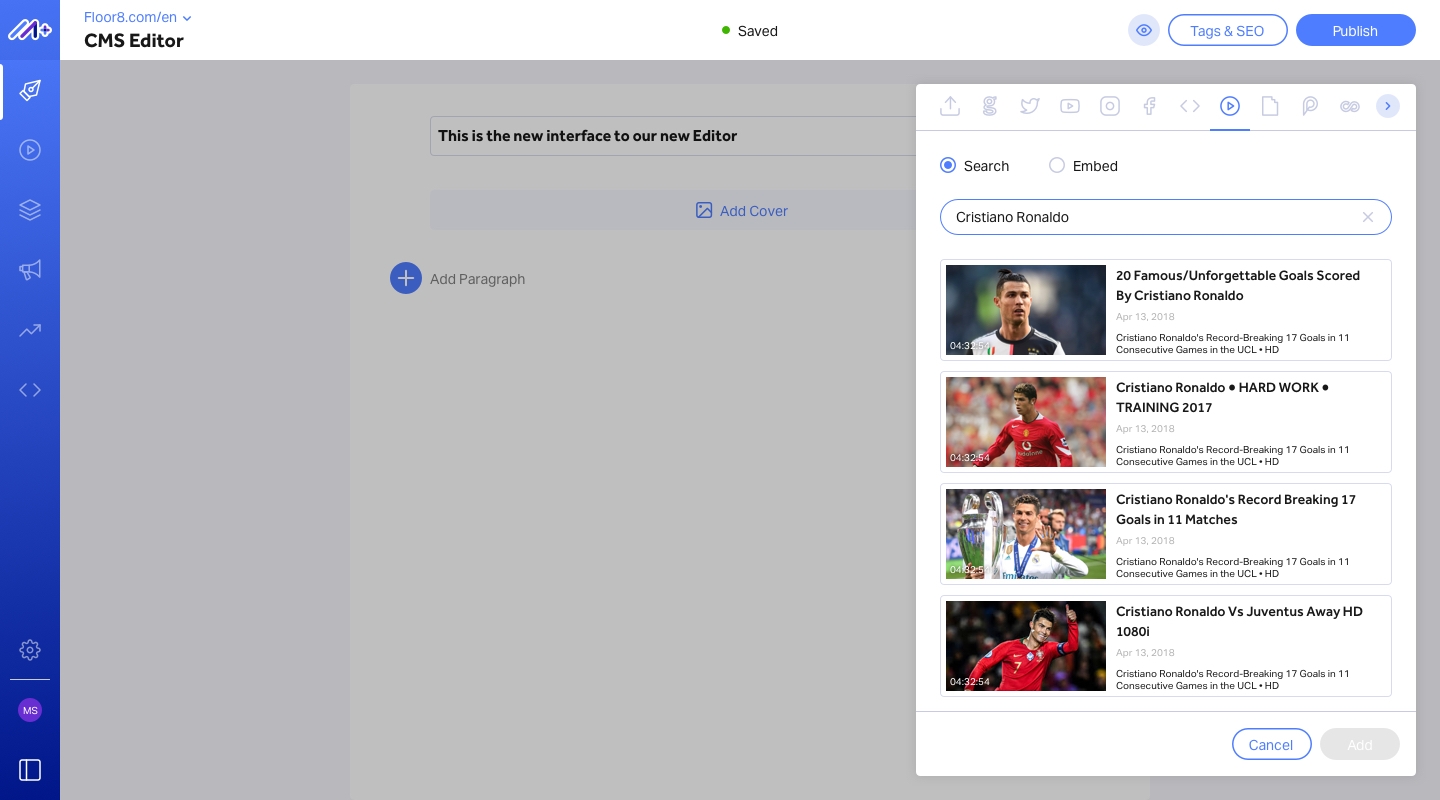Select the Pinterest embed tab icon

pos(1310,106)
